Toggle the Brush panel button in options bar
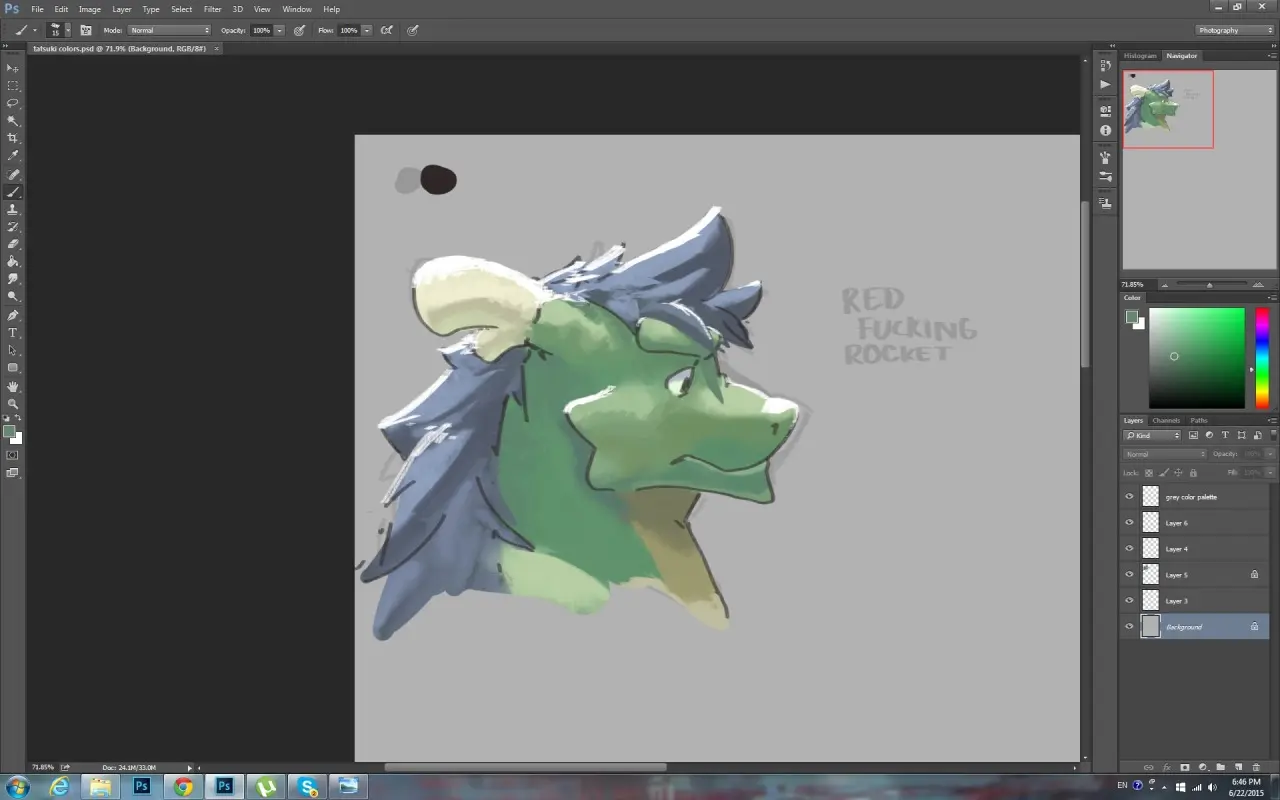 coord(86,30)
